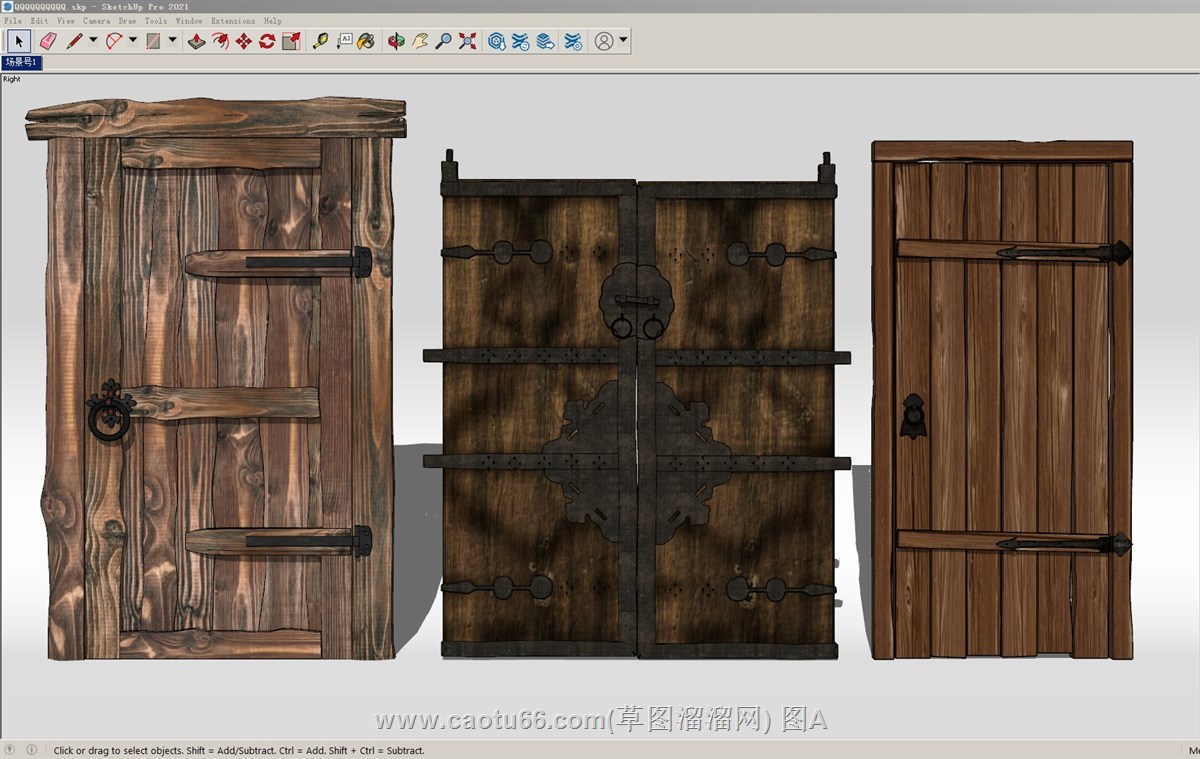Select the Move tool
Image resolution: width=1200 pixels, height=759 pixels.
pos(243,41)
